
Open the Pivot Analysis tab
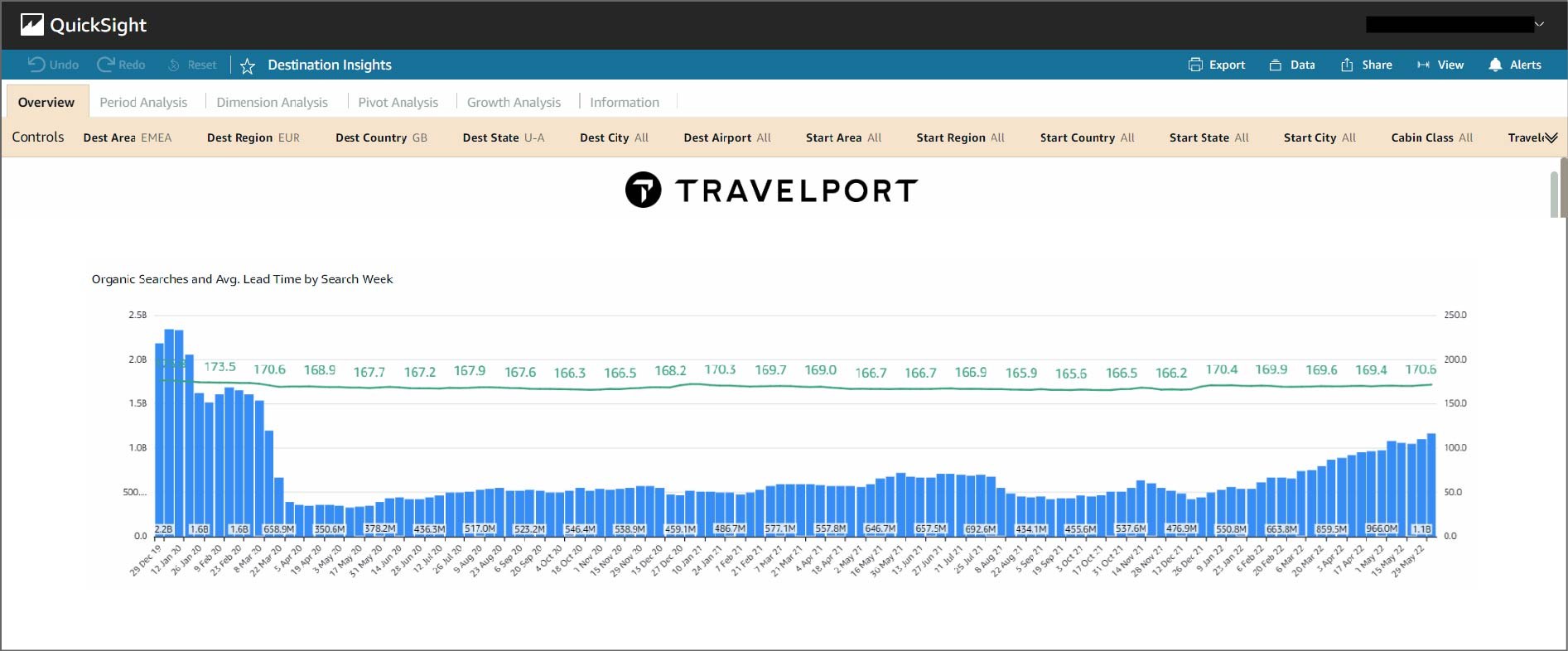pyautogui.click(x=398, y=102)
